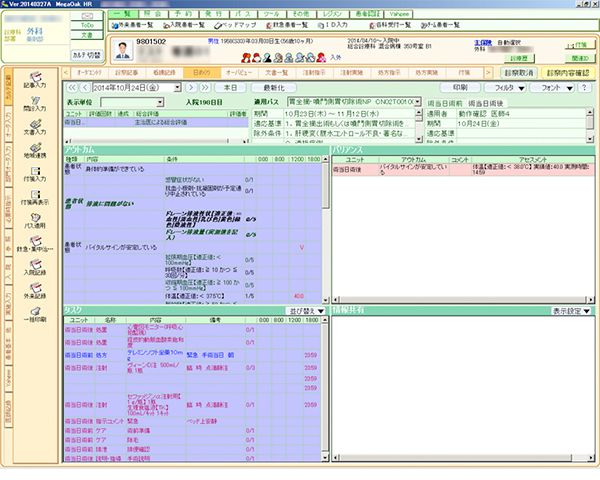Viewport: 600px width, 480px height.
Task: Open the 一括印刷 sidebar icon
Action: tap(33, 313)
